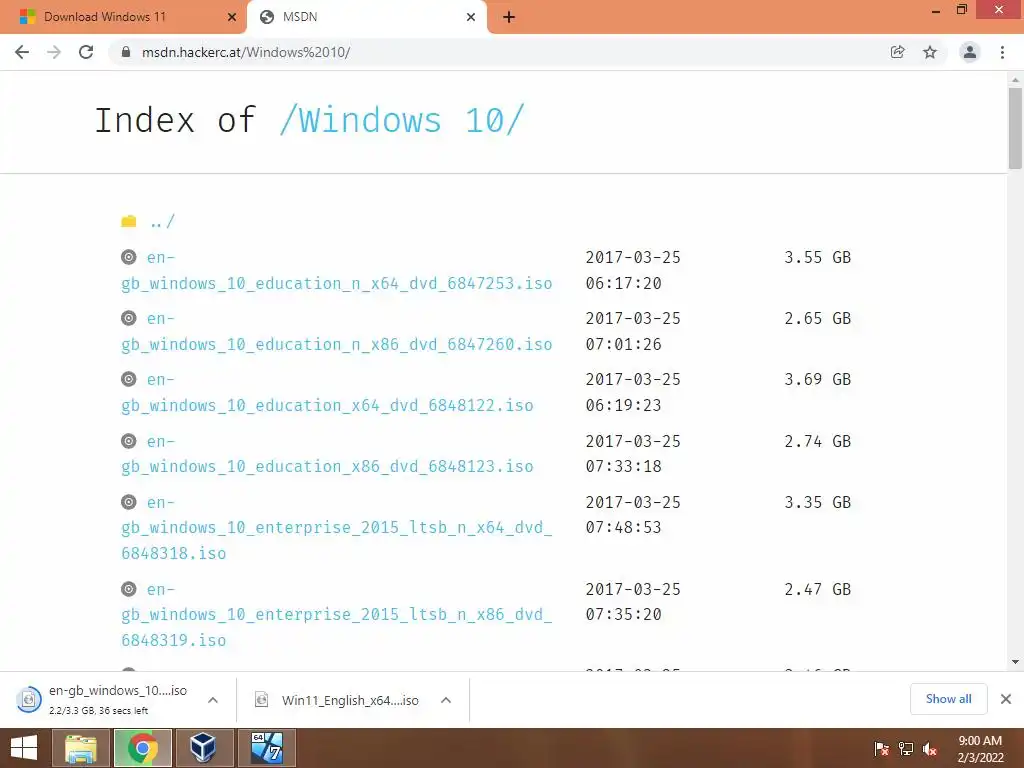1024x768 pixels.
Task: Click disc icon of ltsb_n_x86 file
Action: [129, 589]
